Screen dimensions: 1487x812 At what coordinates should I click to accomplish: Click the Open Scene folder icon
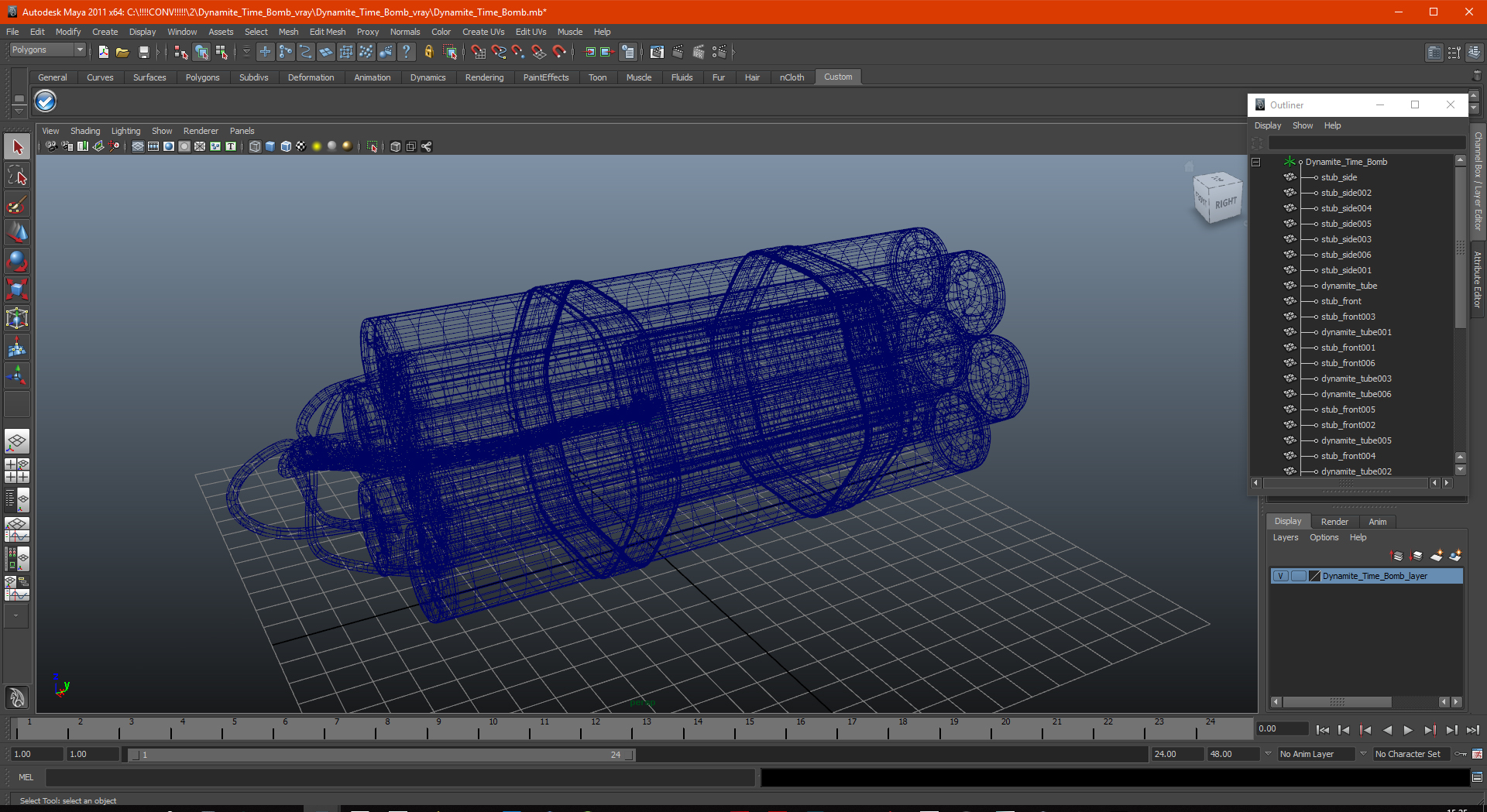[122, 52]
